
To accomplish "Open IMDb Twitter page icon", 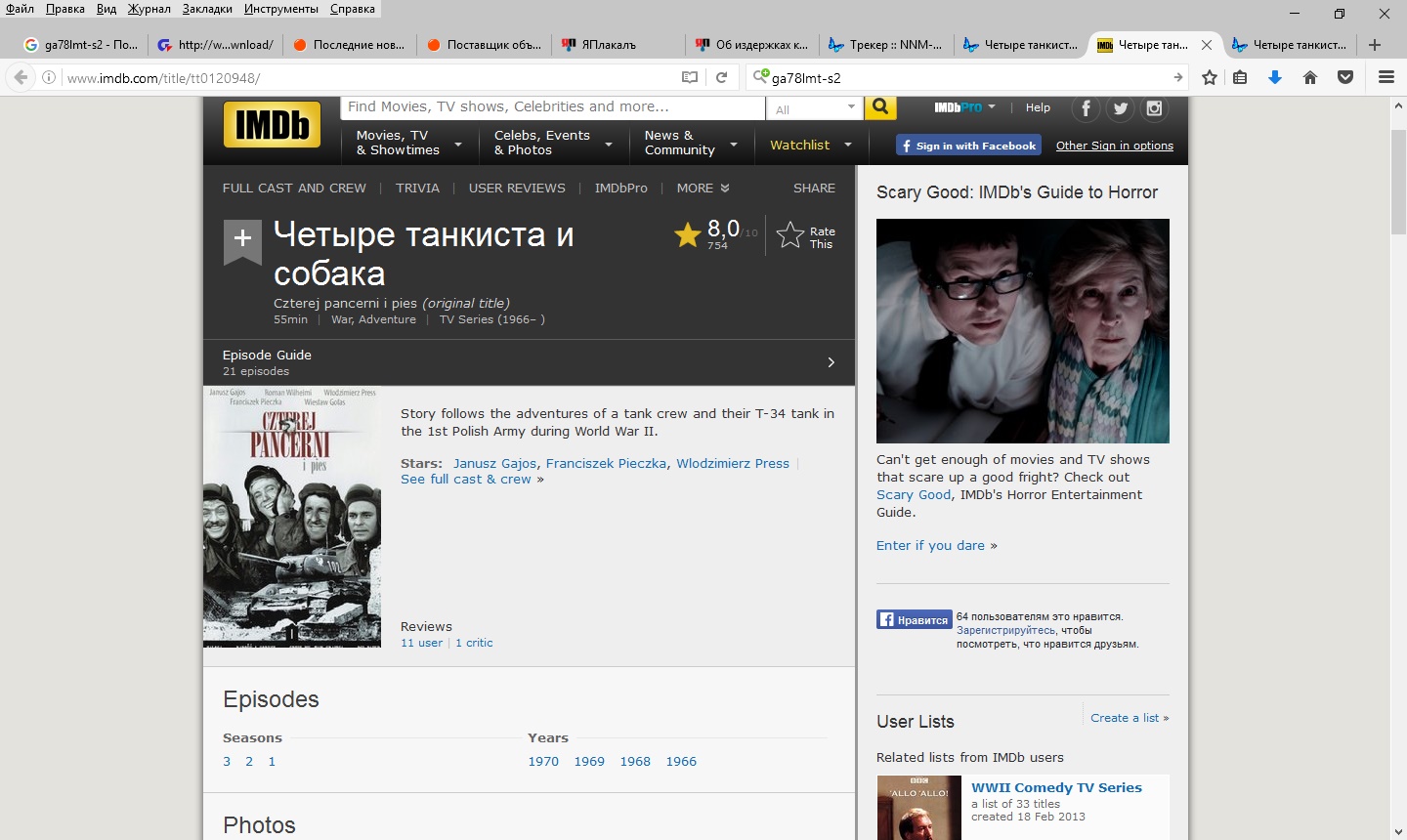I will (1120, 108).
